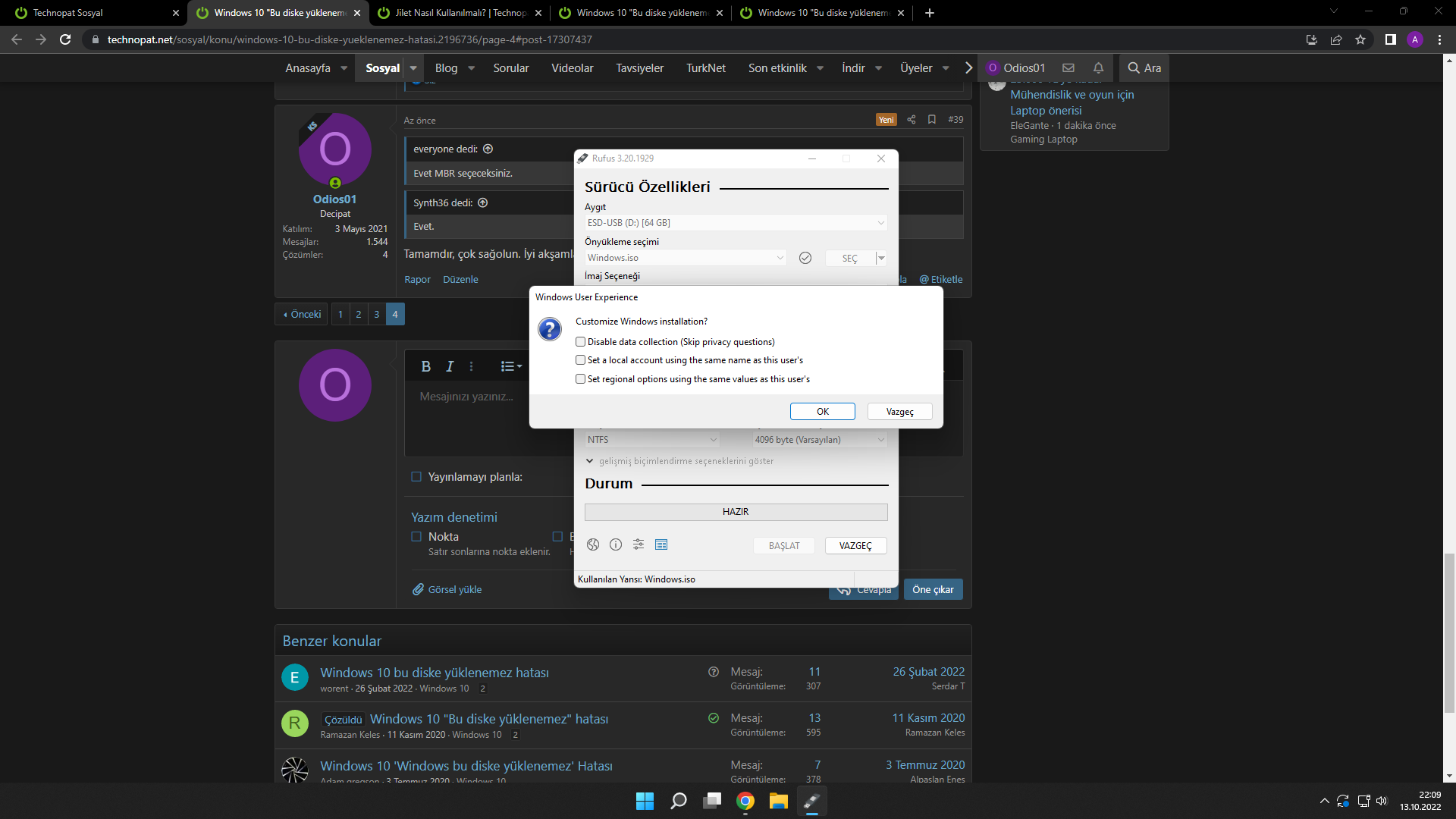
Task: Click the Rufus language globe icon
Action: [593, 544]
